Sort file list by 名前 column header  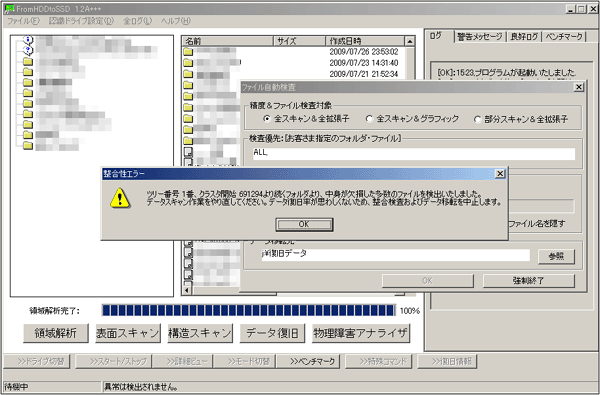(x=228, y=41)
